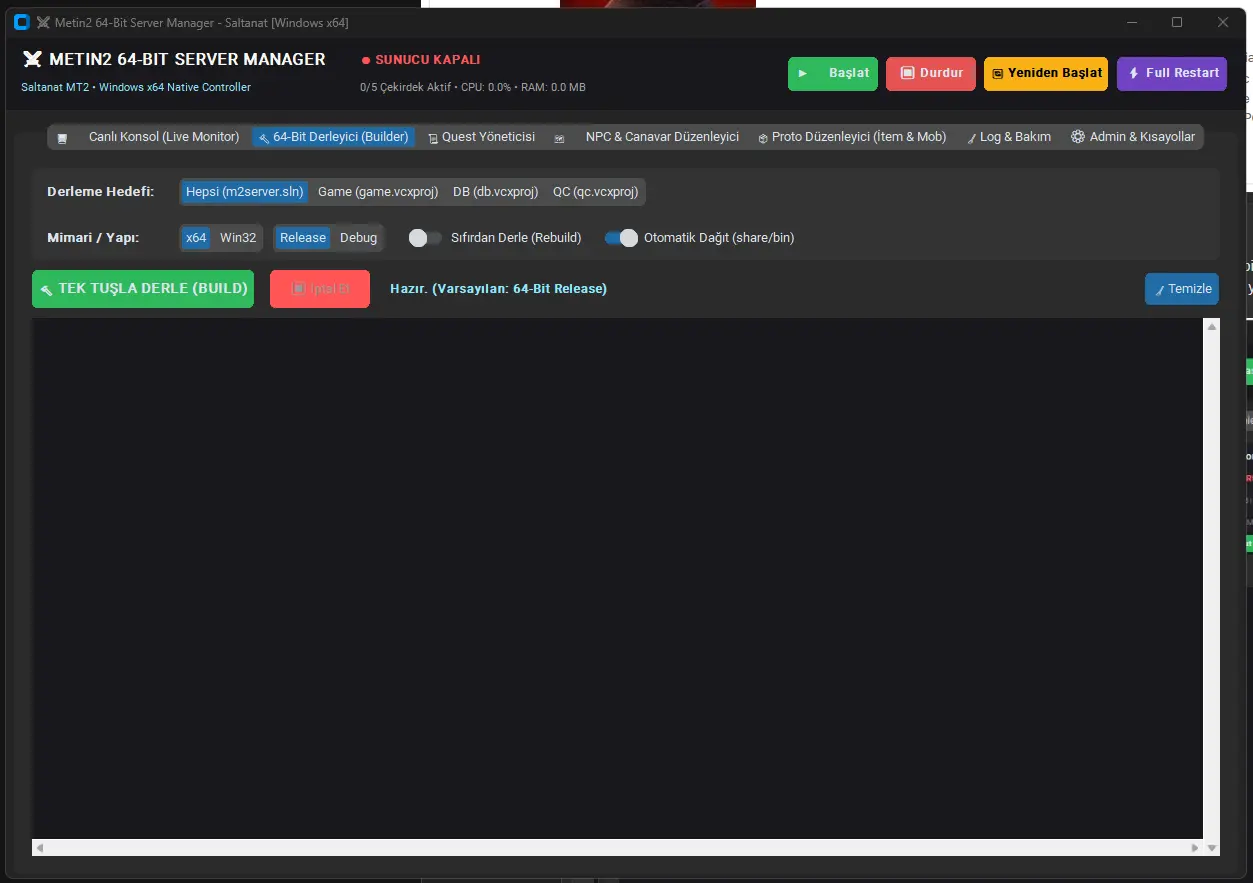Switch to the 64-Bit Derleyici (Builder) tab
This screenshot has width=1253, height=883.
tap(333, 137)
